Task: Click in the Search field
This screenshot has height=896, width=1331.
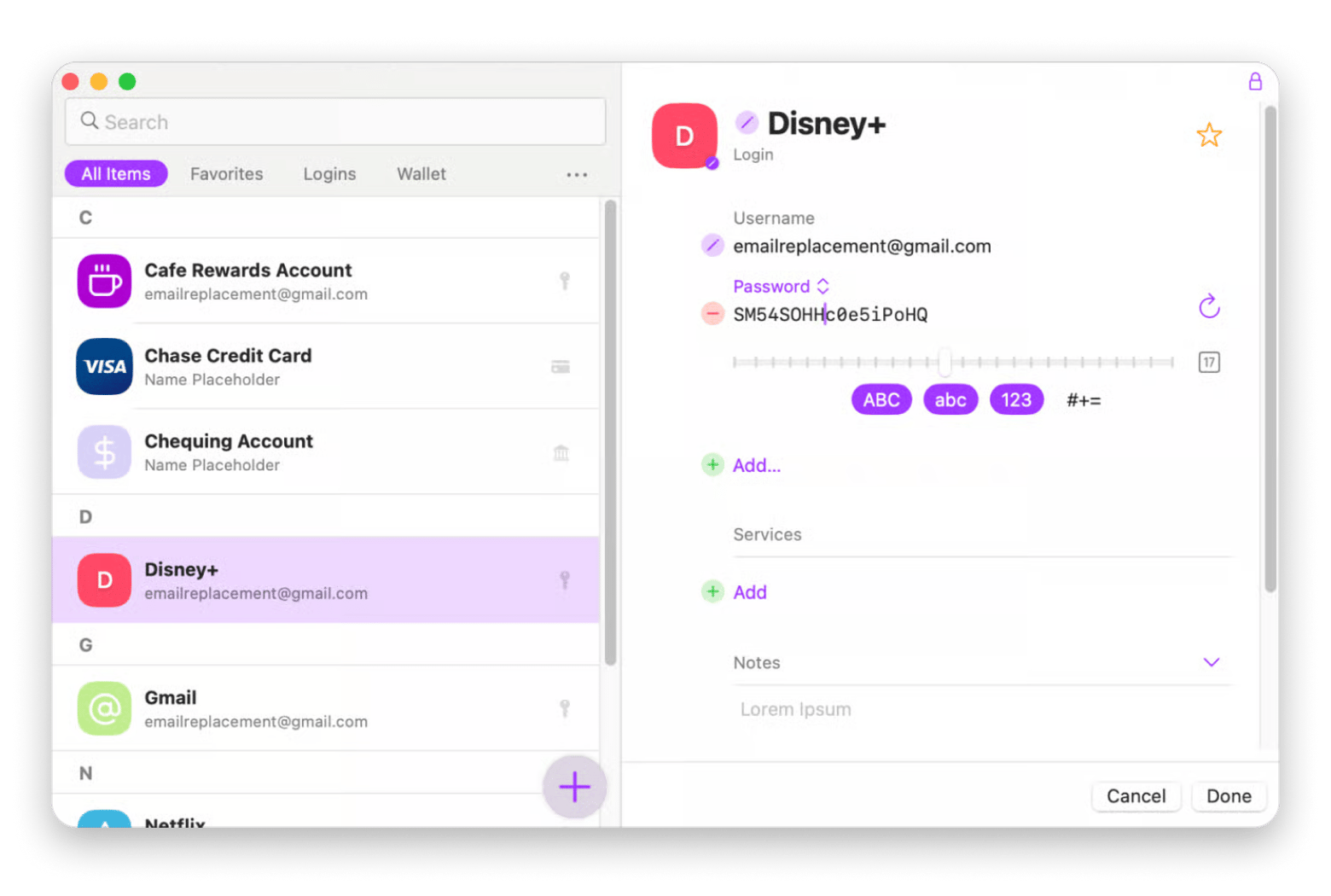Action: (335, 122)
